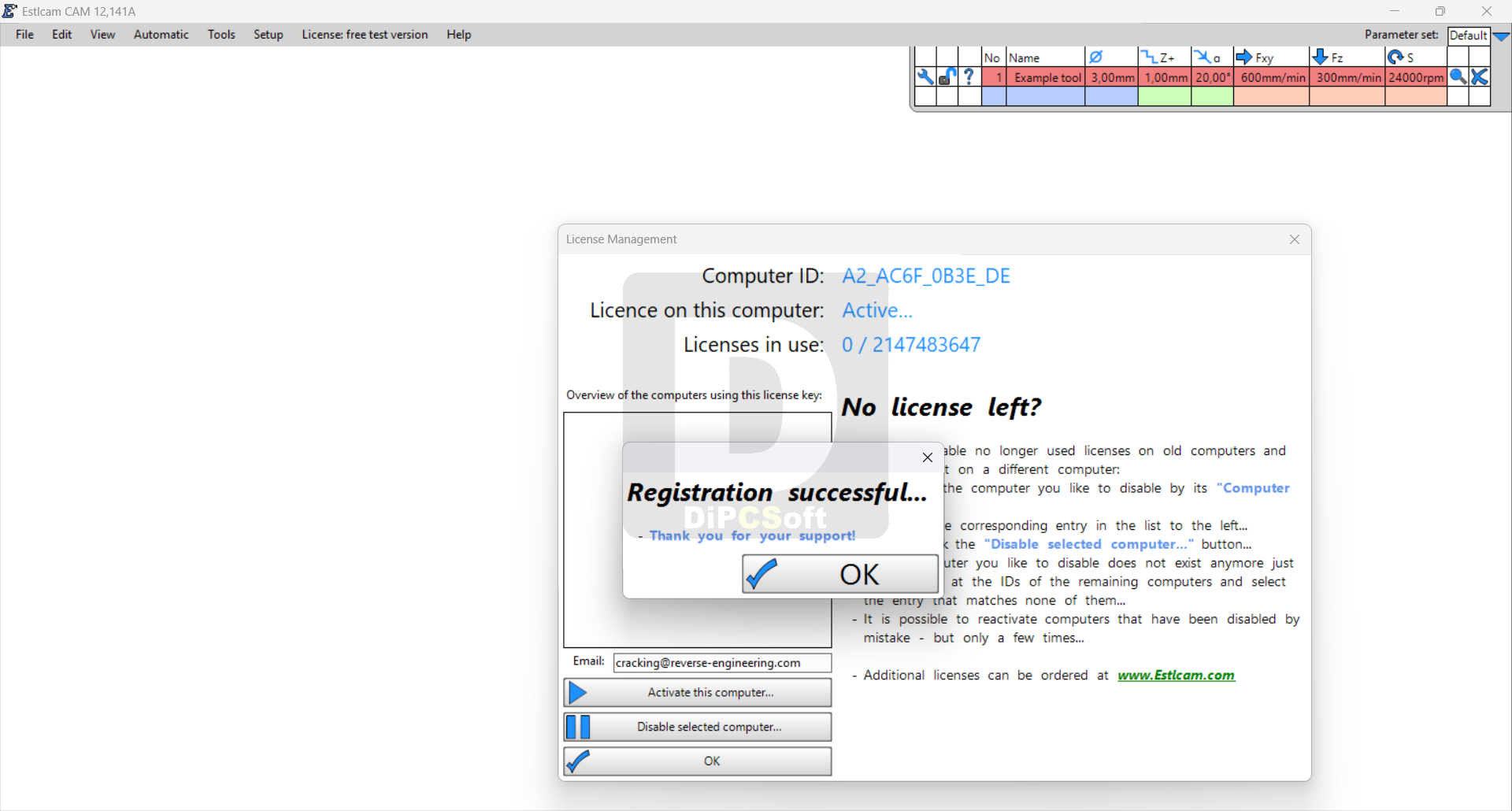Click the diameter symbol column header
This screenshot has width=1512, height=811.
click(x=1111, y=57)
